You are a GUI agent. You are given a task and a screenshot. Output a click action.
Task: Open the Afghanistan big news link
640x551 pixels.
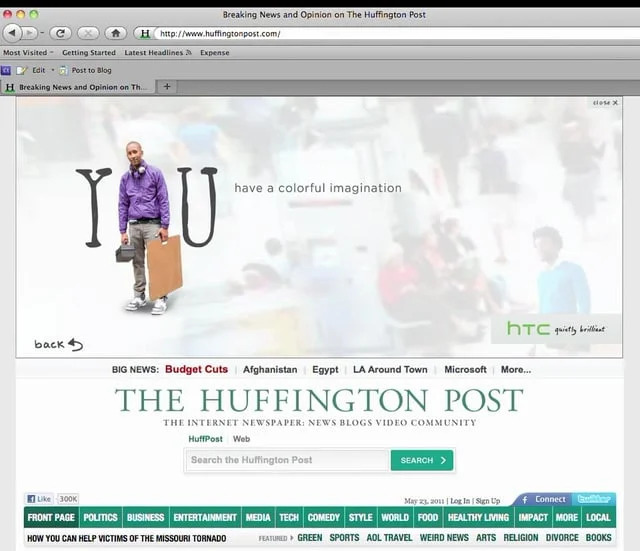click(x=270, y=370)
